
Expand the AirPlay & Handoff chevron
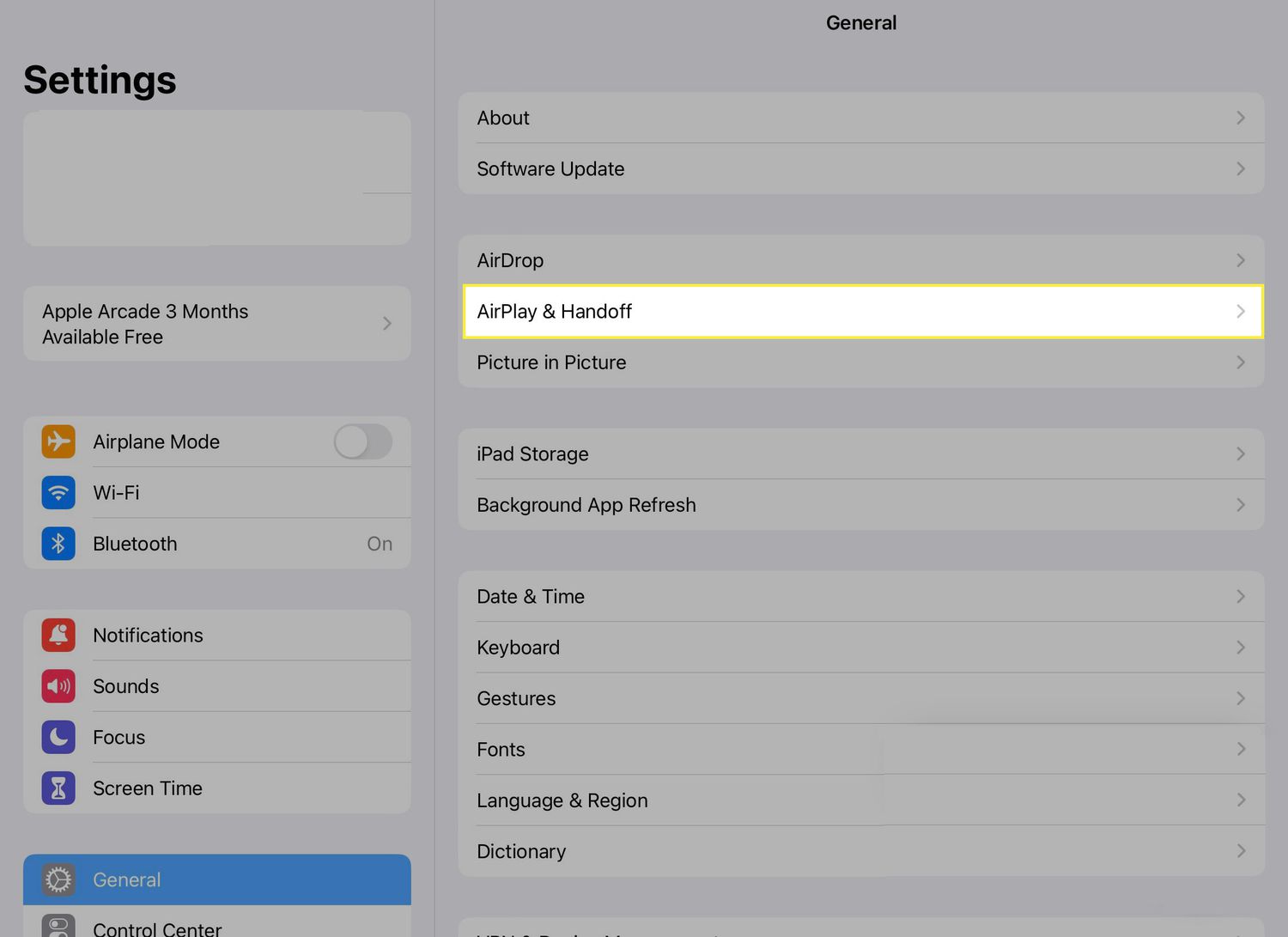tap(1240, 312)
